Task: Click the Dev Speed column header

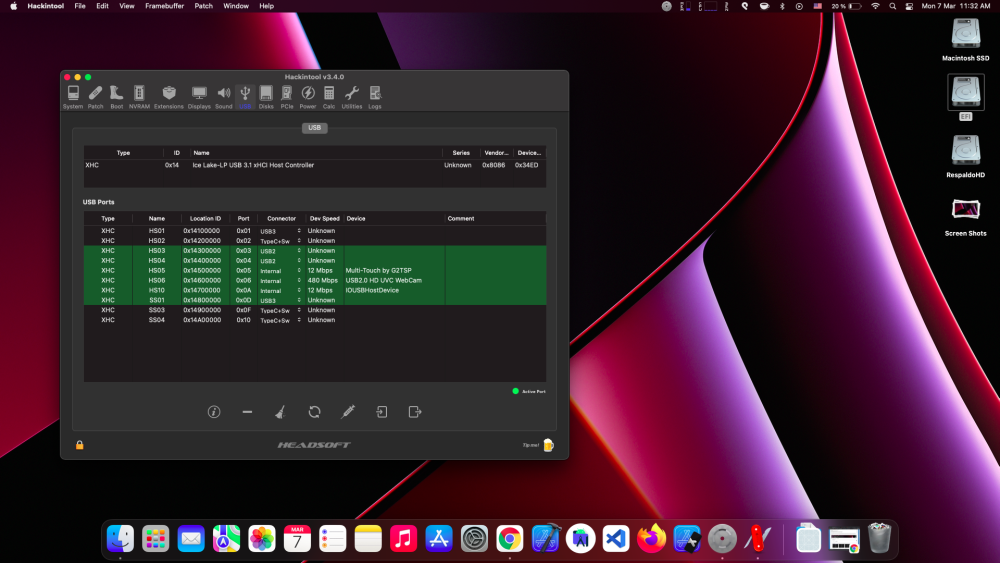Action: tap(325, 218)
